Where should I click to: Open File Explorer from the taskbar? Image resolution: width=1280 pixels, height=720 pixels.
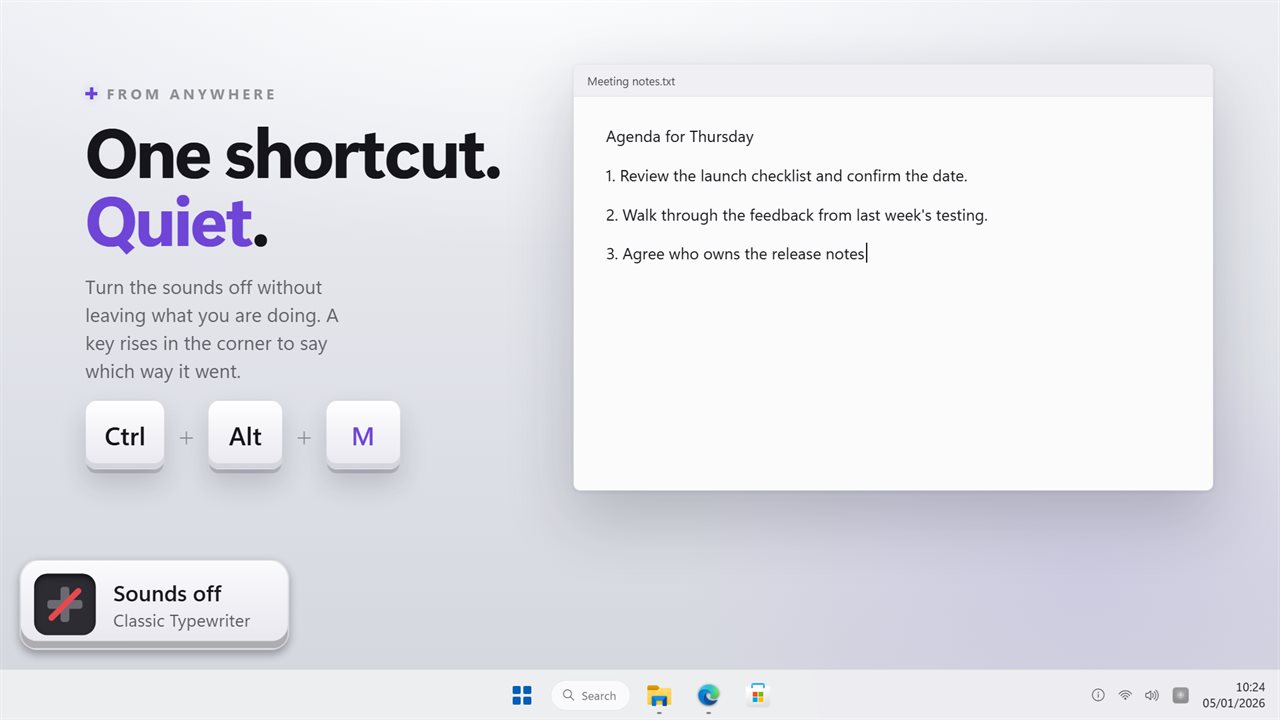(x=659, y=695)
